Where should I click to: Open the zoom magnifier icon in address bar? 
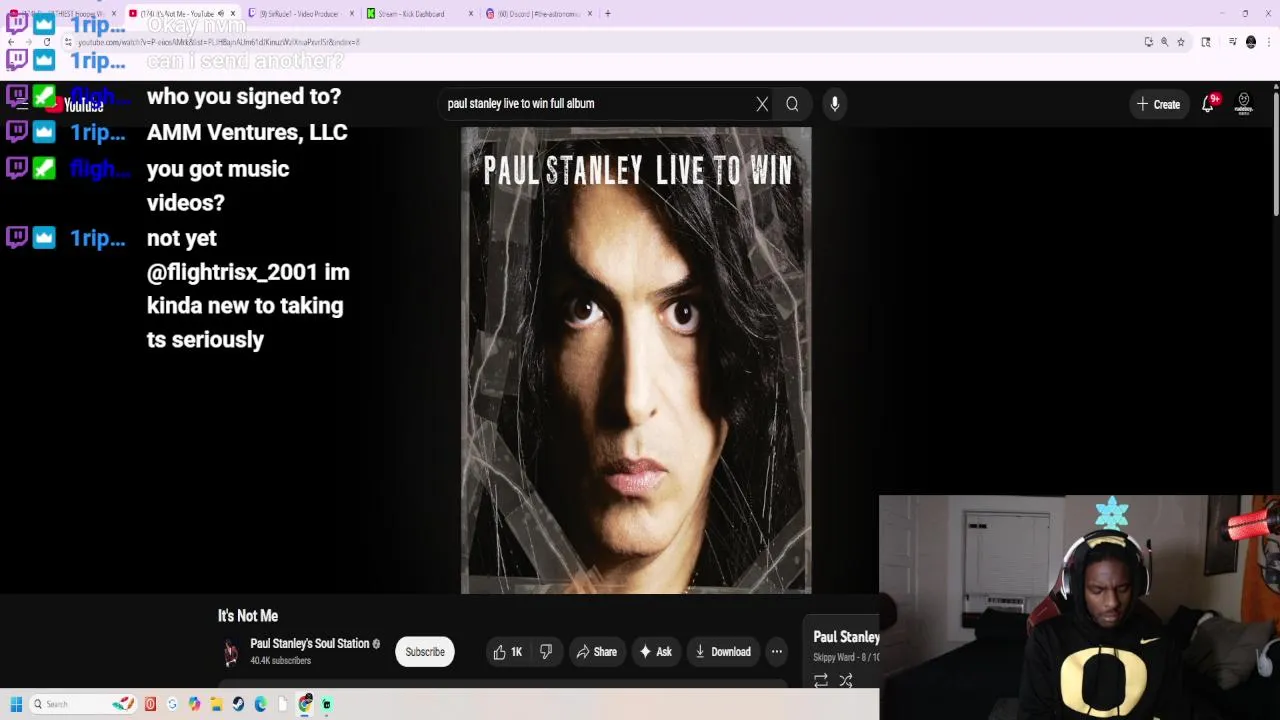pos(1165,42)
